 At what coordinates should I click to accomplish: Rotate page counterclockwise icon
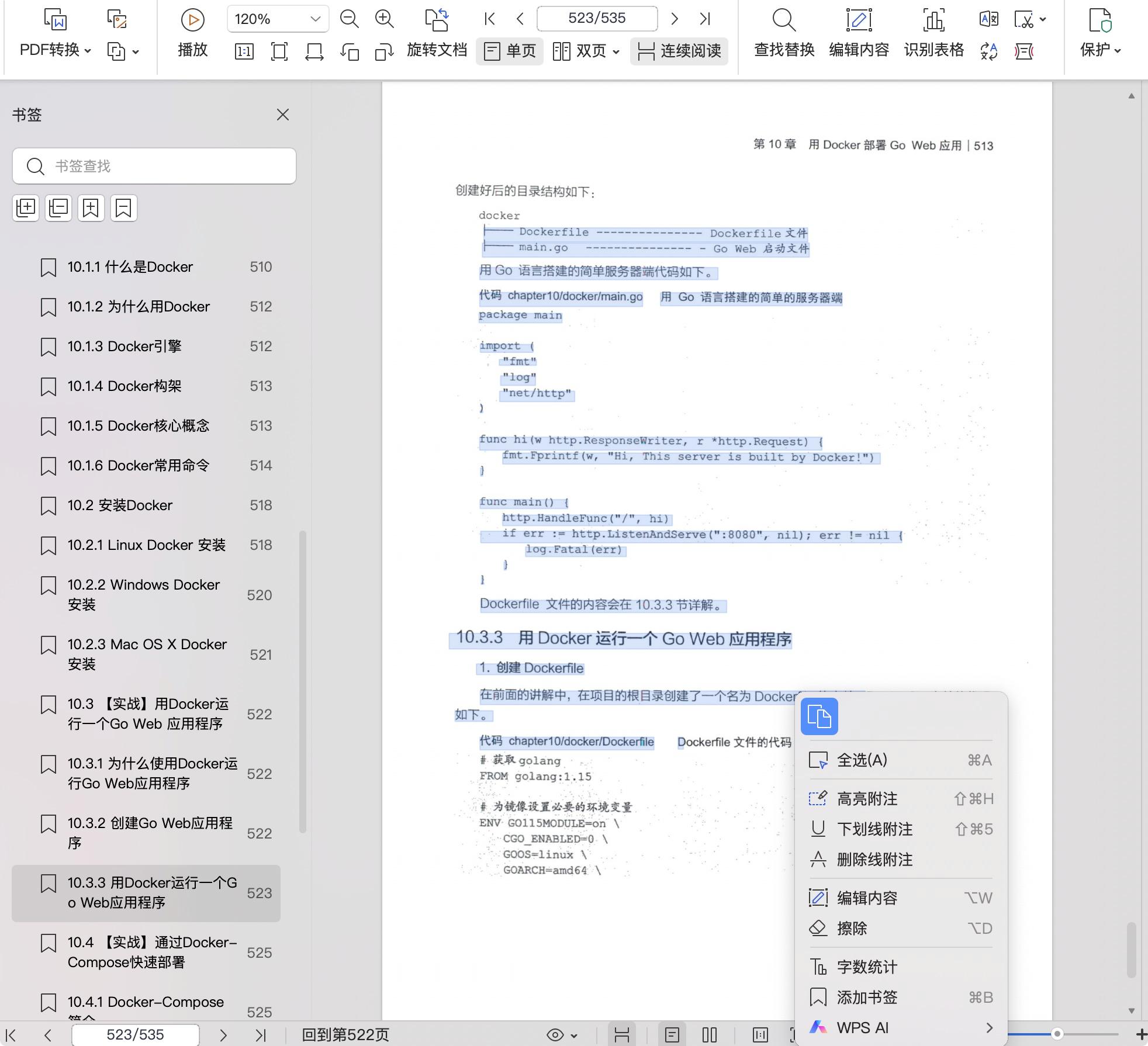pyautogui.click(x=350, y=51)
